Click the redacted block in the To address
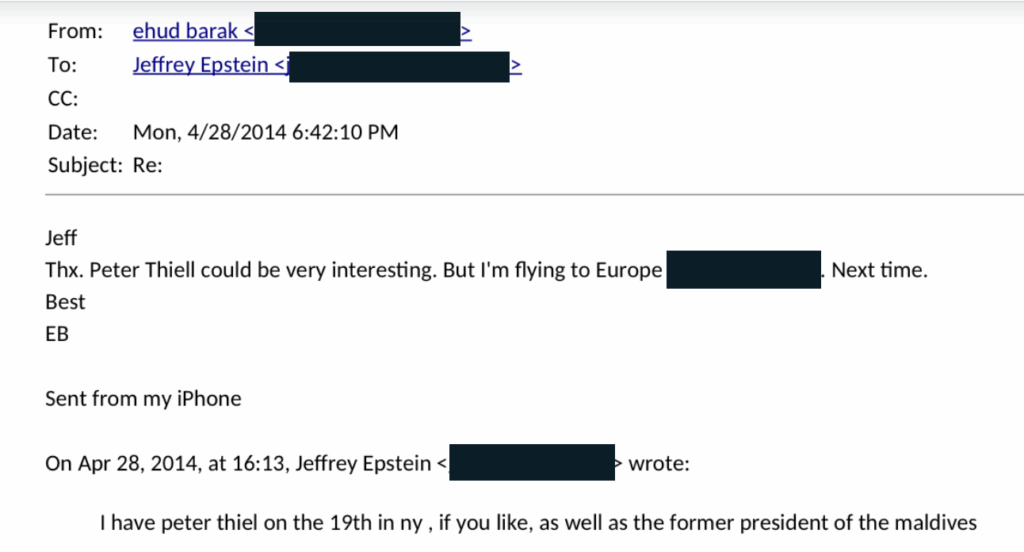This screenshot has width=1024, height=552. coord(399,67)
